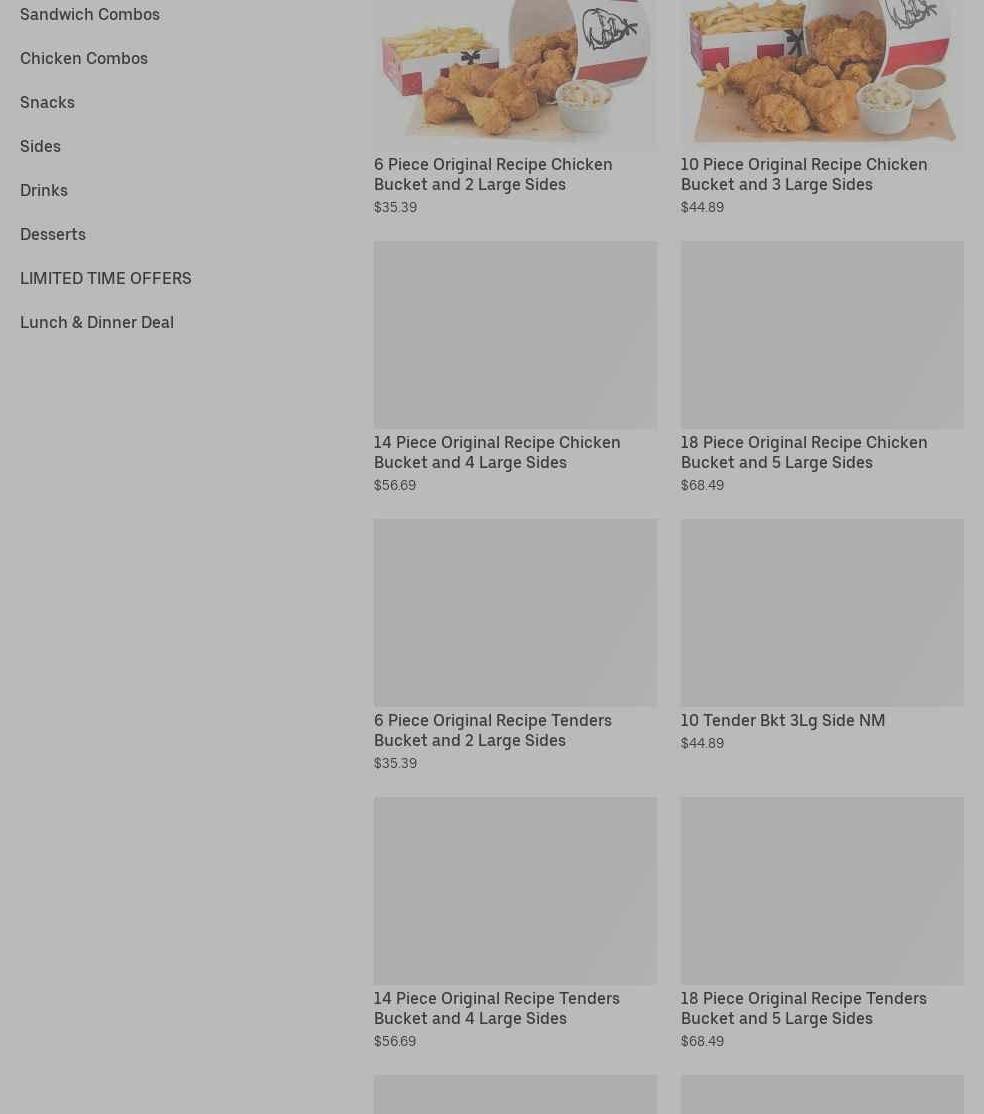Open the Sides menu section
Viewport: 984px width, 1114px height.
(40, 146)
